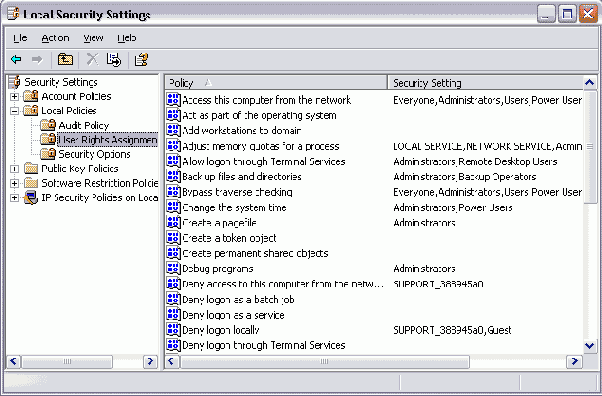602x396 pixels.
Task: Click the Delete X toolbar icon
Action: [x=92, y=60]
